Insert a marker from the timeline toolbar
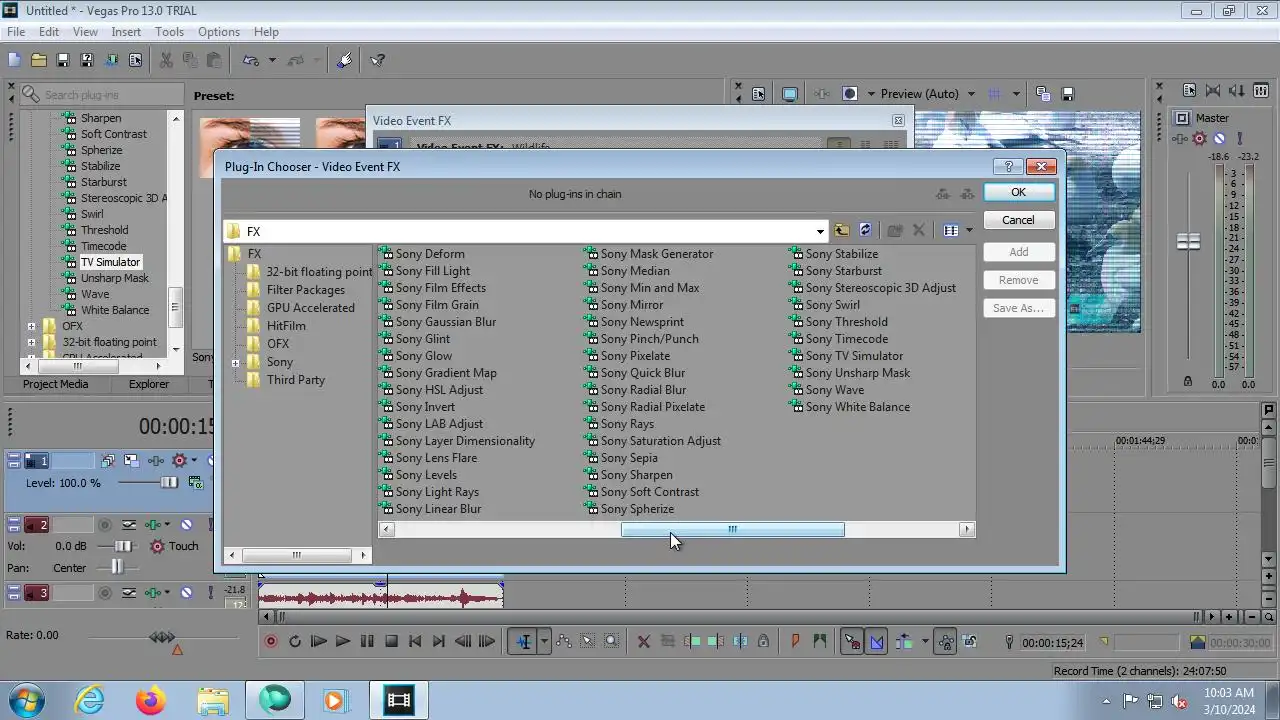Screen dimensions: 1280x720 tap(796, 641)
